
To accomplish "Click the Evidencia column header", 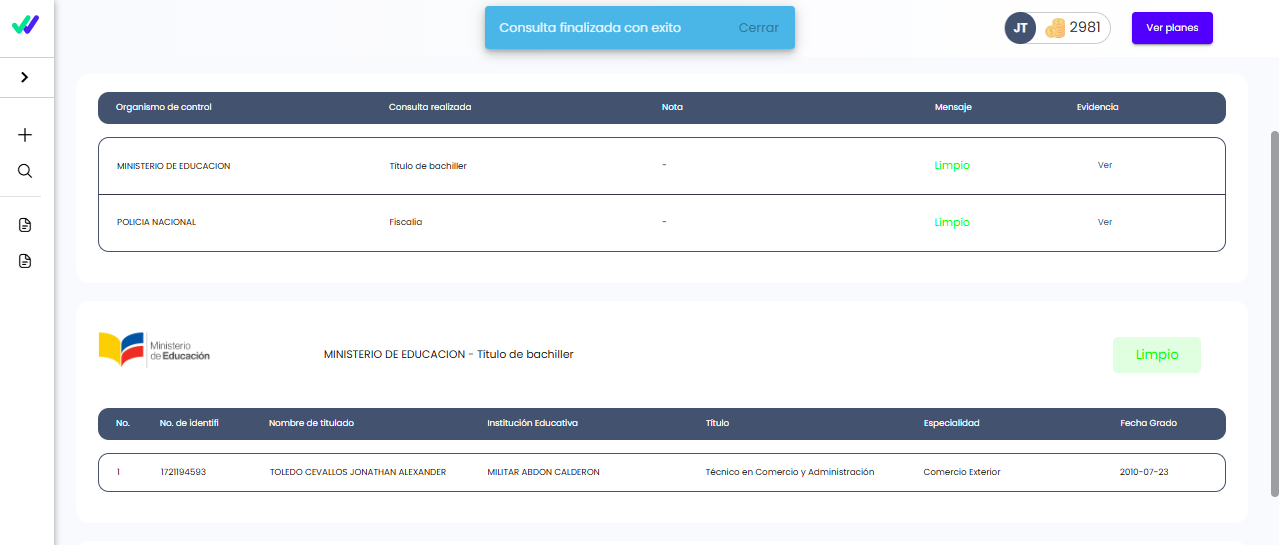I will (1097, 107).
